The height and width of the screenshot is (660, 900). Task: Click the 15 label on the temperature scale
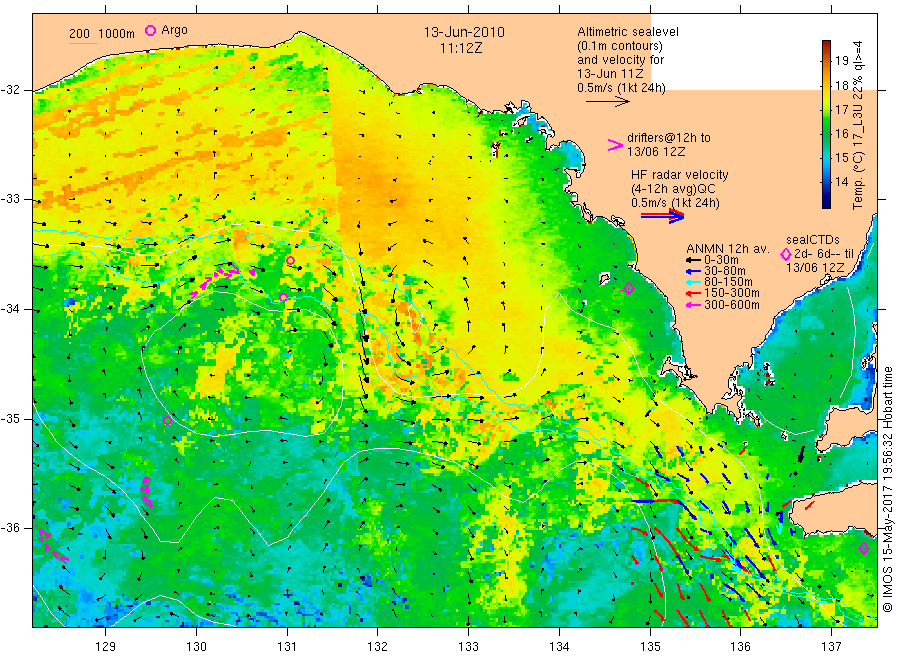[x=841, y=158]
